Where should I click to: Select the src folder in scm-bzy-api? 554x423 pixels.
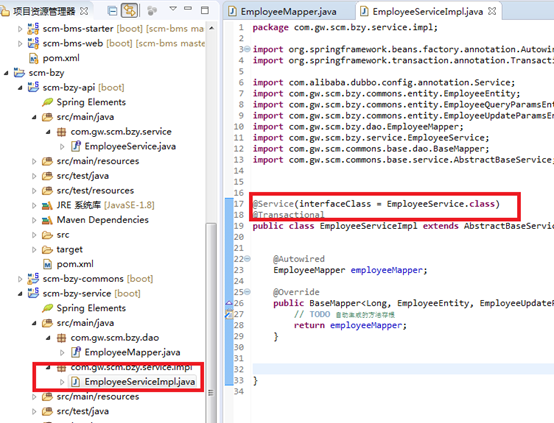click(63, 235)
